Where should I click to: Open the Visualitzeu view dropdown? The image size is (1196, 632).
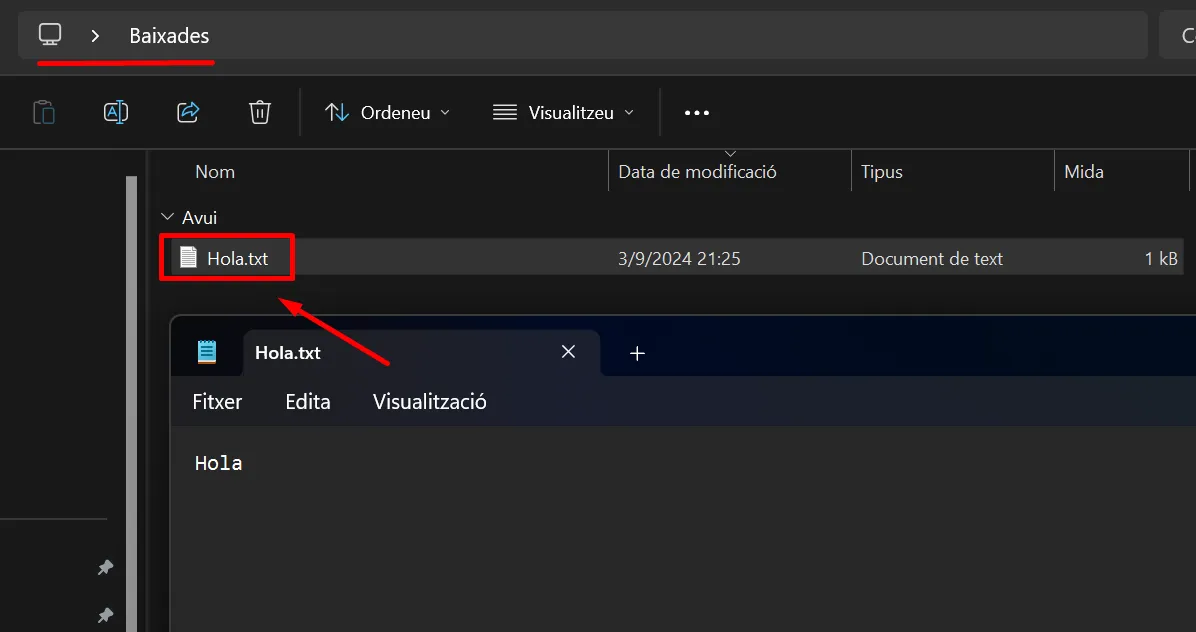[x=564, y=113]
